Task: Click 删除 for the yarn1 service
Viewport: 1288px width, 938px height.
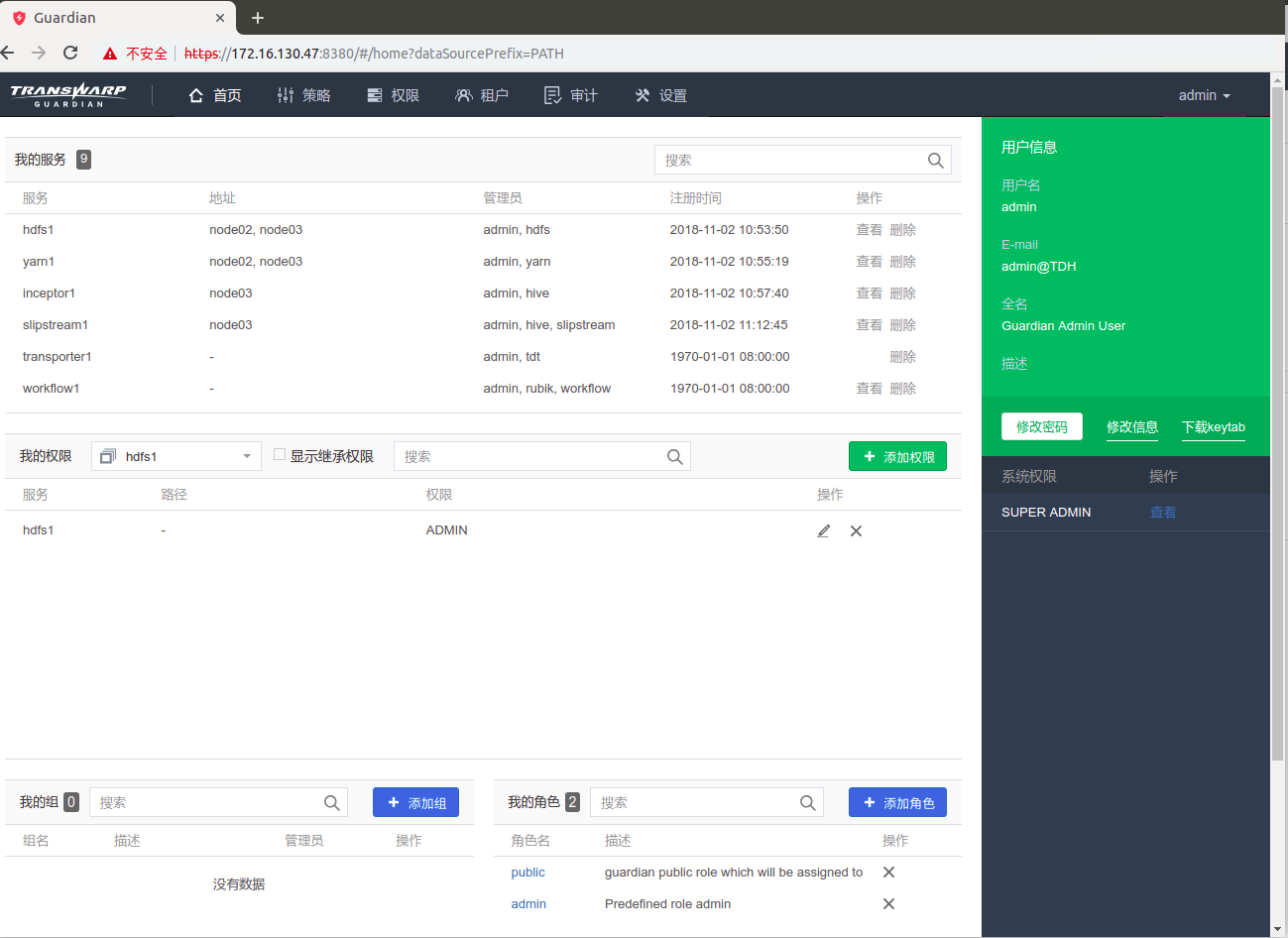Action: point(903,262)
